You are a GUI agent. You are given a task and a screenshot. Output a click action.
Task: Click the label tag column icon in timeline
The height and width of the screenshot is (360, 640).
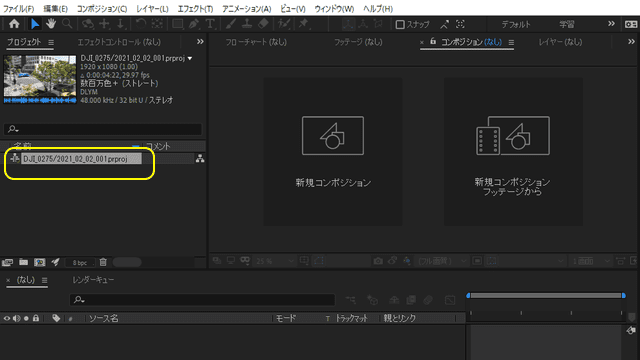tap(56, 318)
